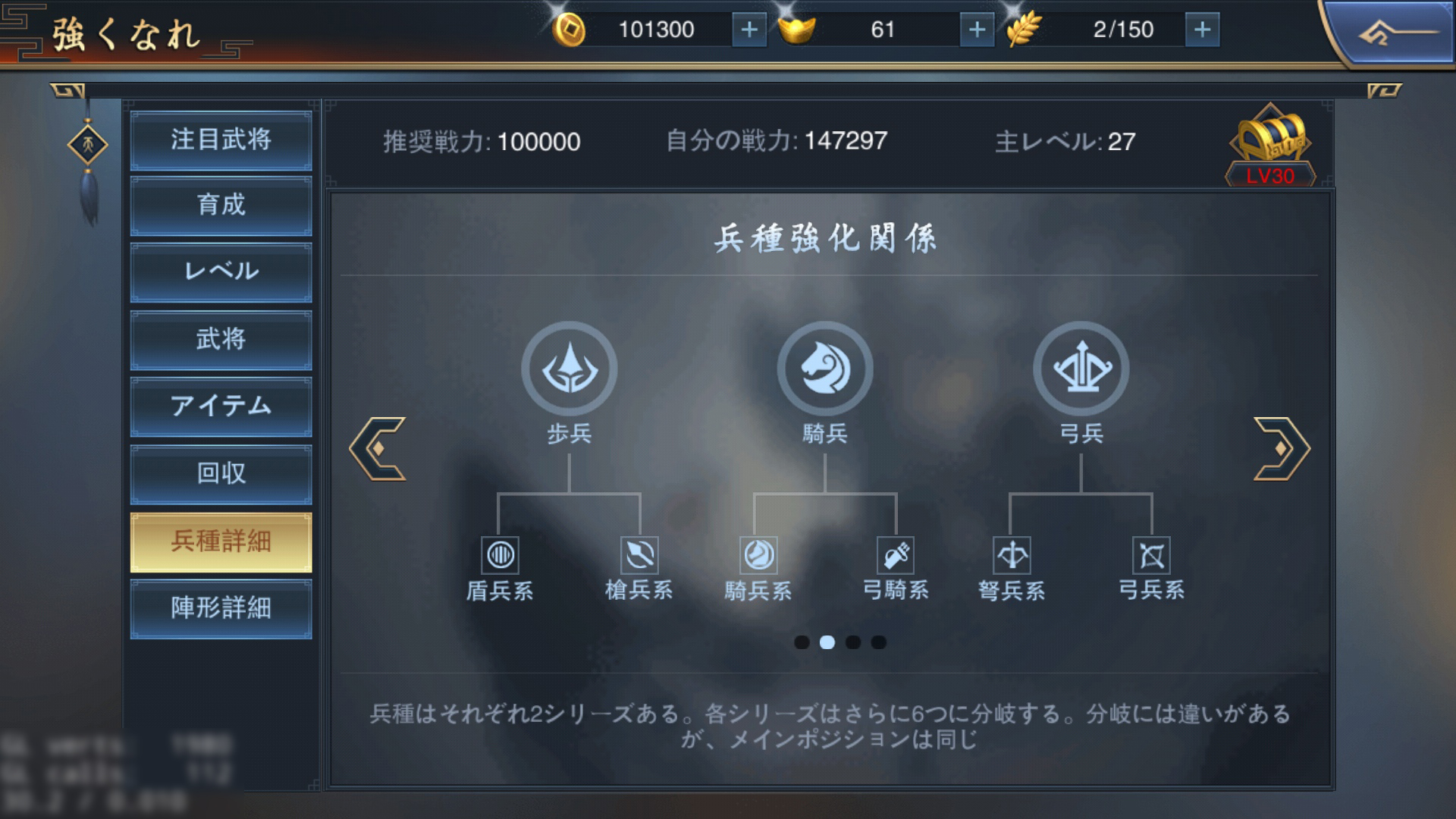
Task: Open the 弓騎系 mounted archer icon
Action: coord(896,555)
